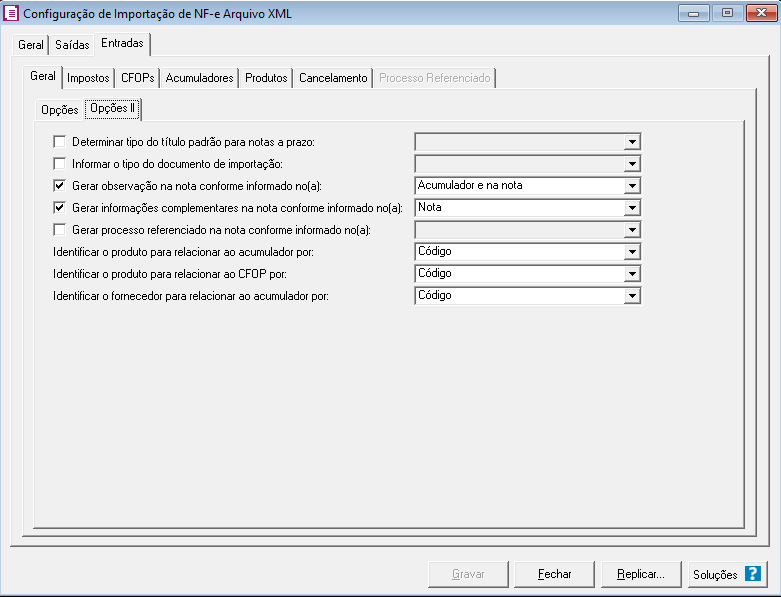The width and height of the screenshot is (781, 597).
Task: Enable 'Determinar tipo do título padrão' checkbox
Action: point(60,142)
